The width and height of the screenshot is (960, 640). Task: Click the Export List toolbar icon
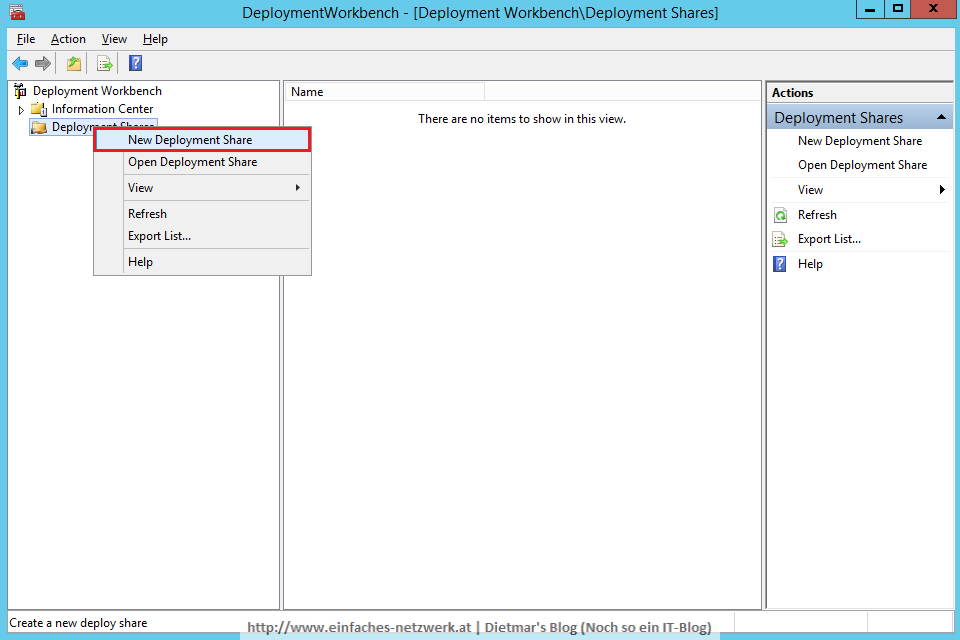point(105,63)
